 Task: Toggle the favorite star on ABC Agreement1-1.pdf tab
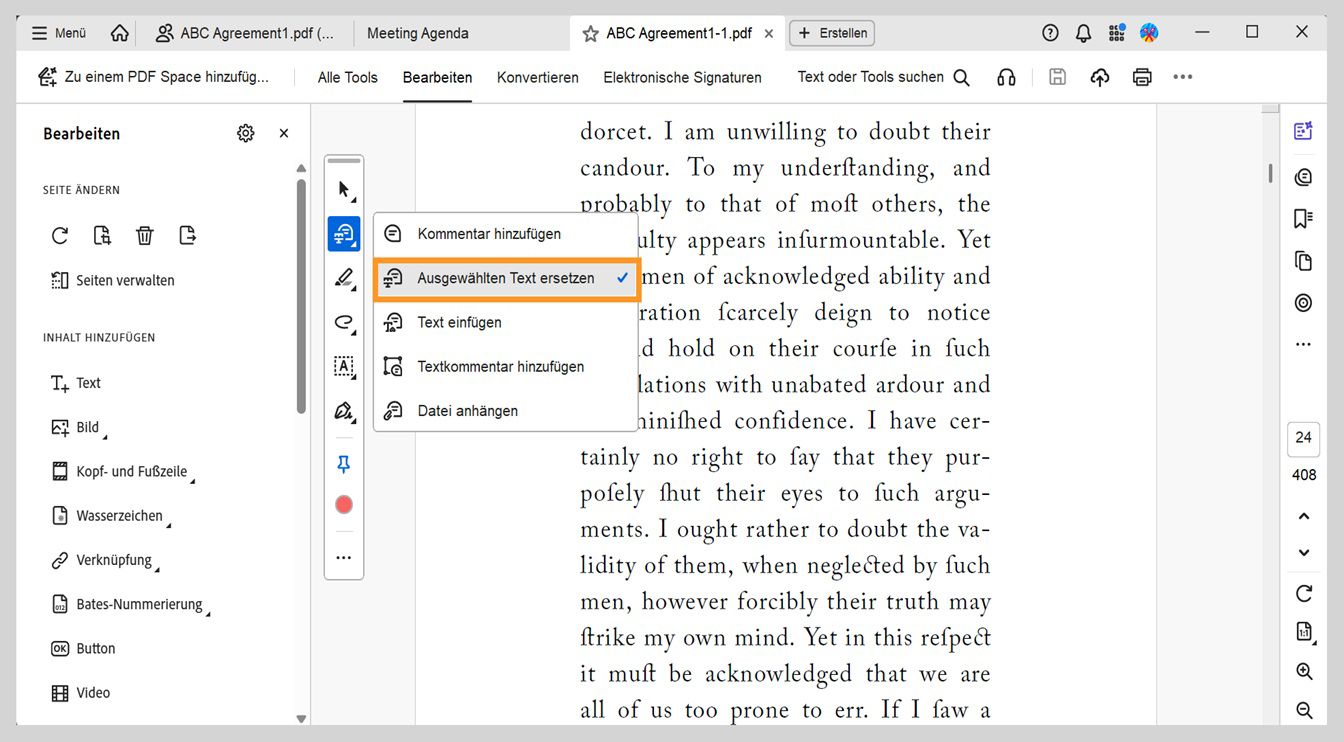click(x=589, y=32)
